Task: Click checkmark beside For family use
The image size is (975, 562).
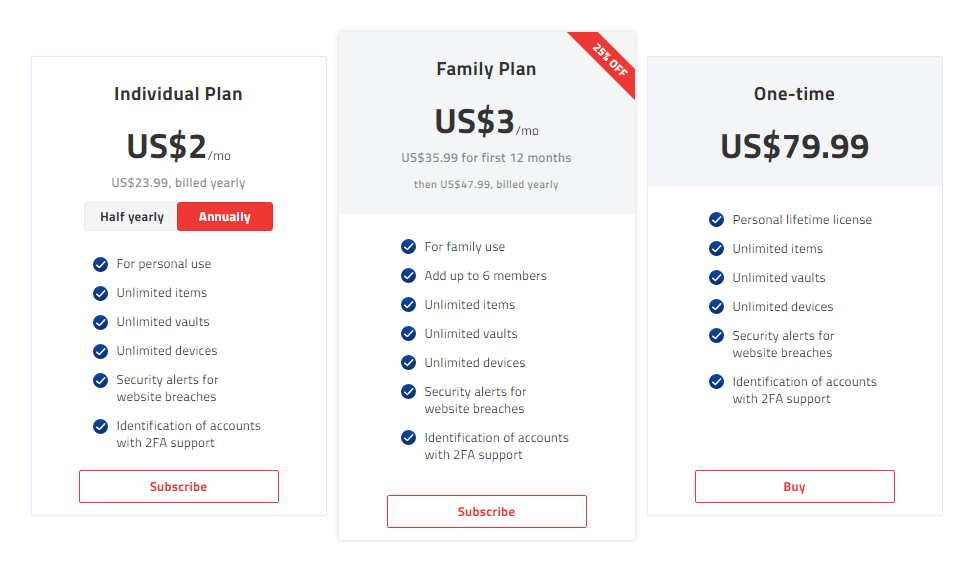Action: 408,247
